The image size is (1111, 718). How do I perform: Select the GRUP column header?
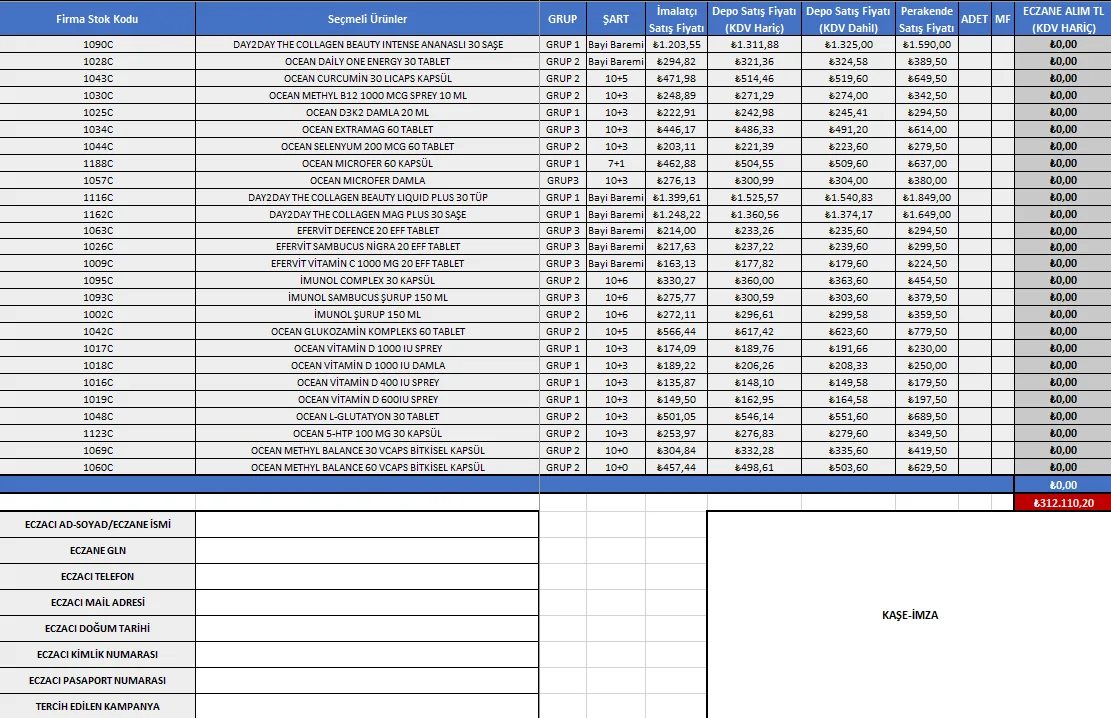pos(563,18)
